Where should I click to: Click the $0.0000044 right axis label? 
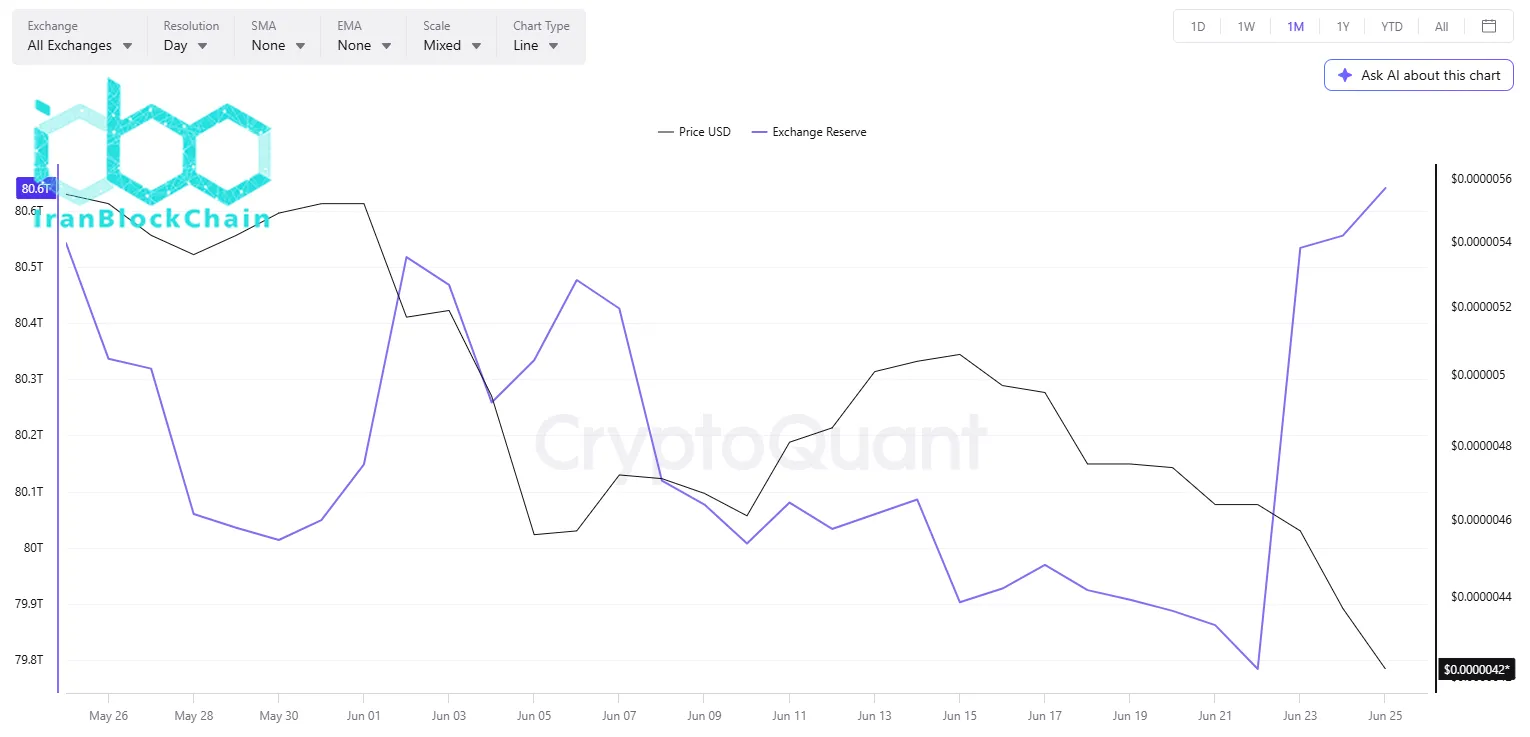[x=1481, y=597]
